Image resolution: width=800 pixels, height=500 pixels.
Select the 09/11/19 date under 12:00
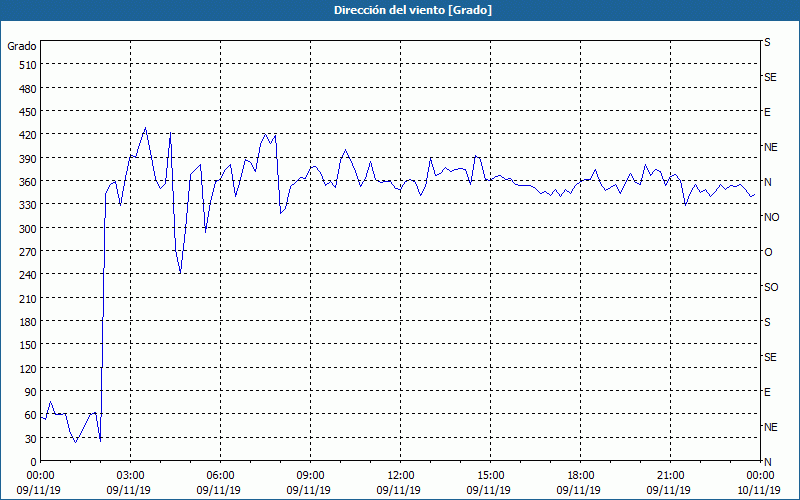click(398, 490)
